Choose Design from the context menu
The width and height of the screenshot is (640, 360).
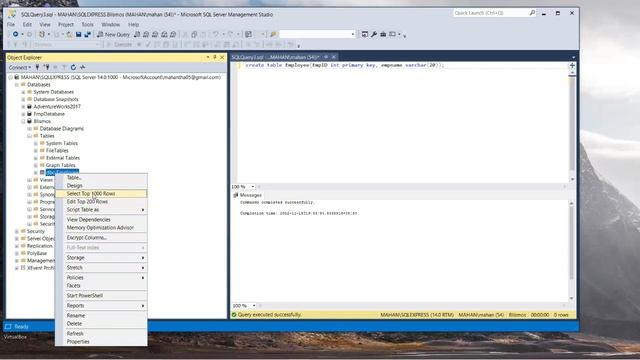[101, 186]
